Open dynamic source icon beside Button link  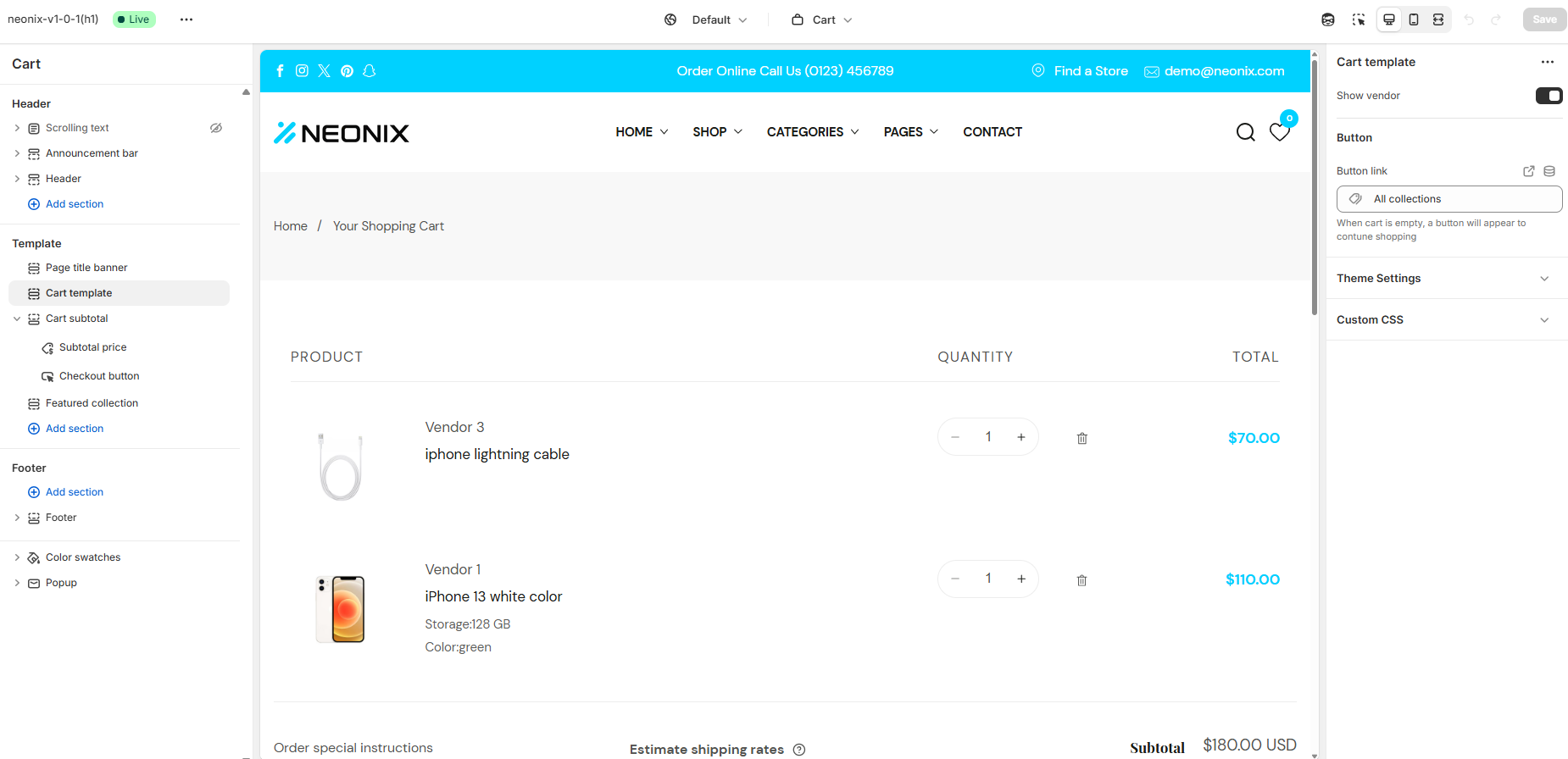pos(1549,171)
